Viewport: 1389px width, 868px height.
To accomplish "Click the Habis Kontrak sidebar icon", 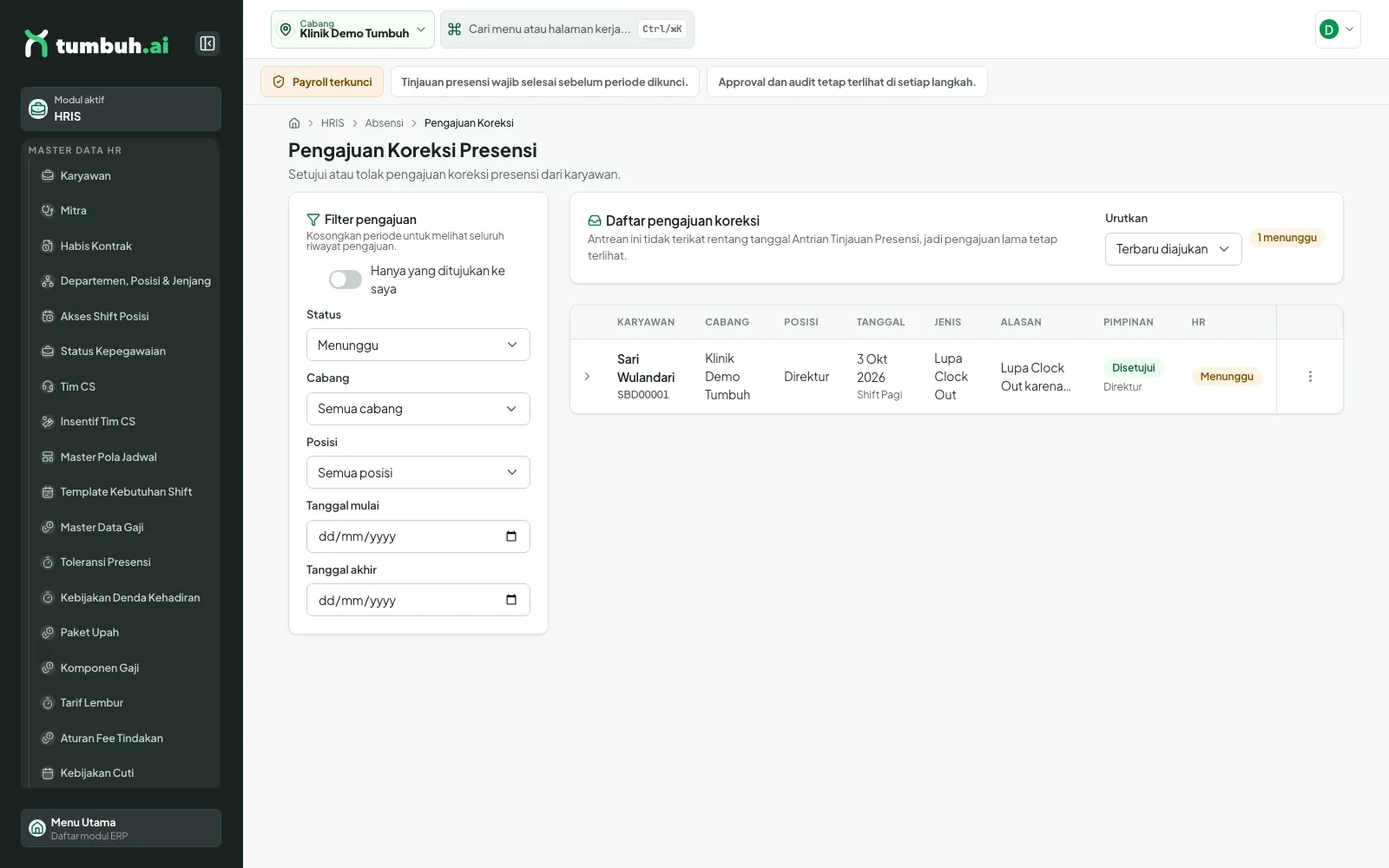I will [48, 246].
